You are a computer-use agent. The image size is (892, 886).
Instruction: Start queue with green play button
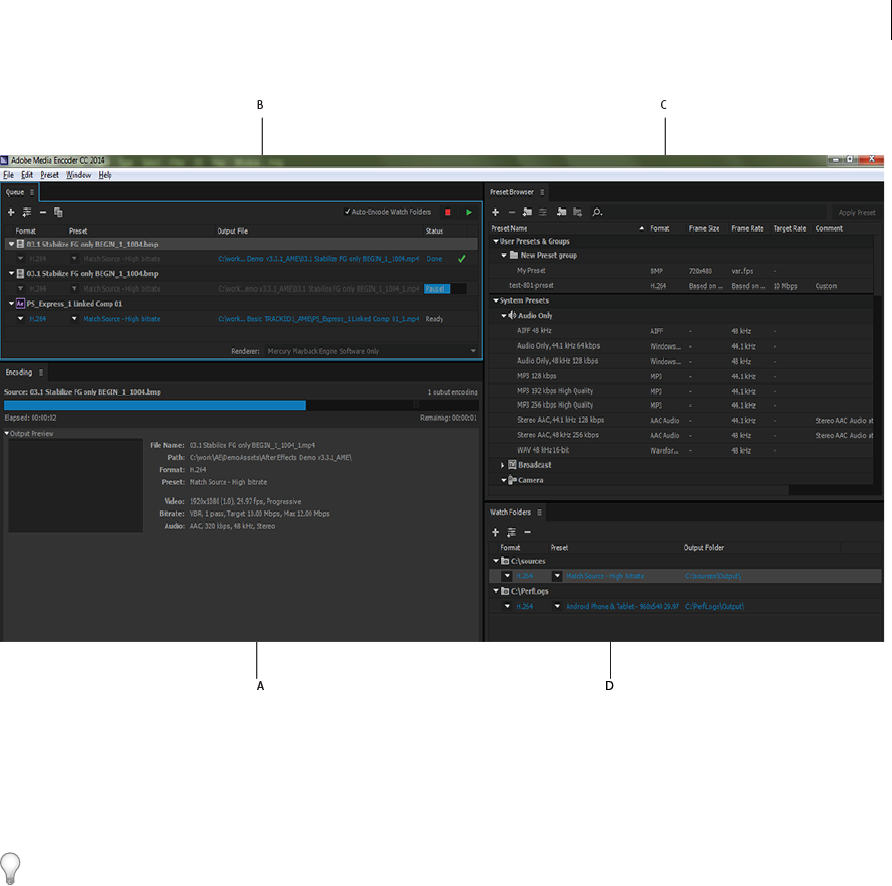click(x=469, y=212)
